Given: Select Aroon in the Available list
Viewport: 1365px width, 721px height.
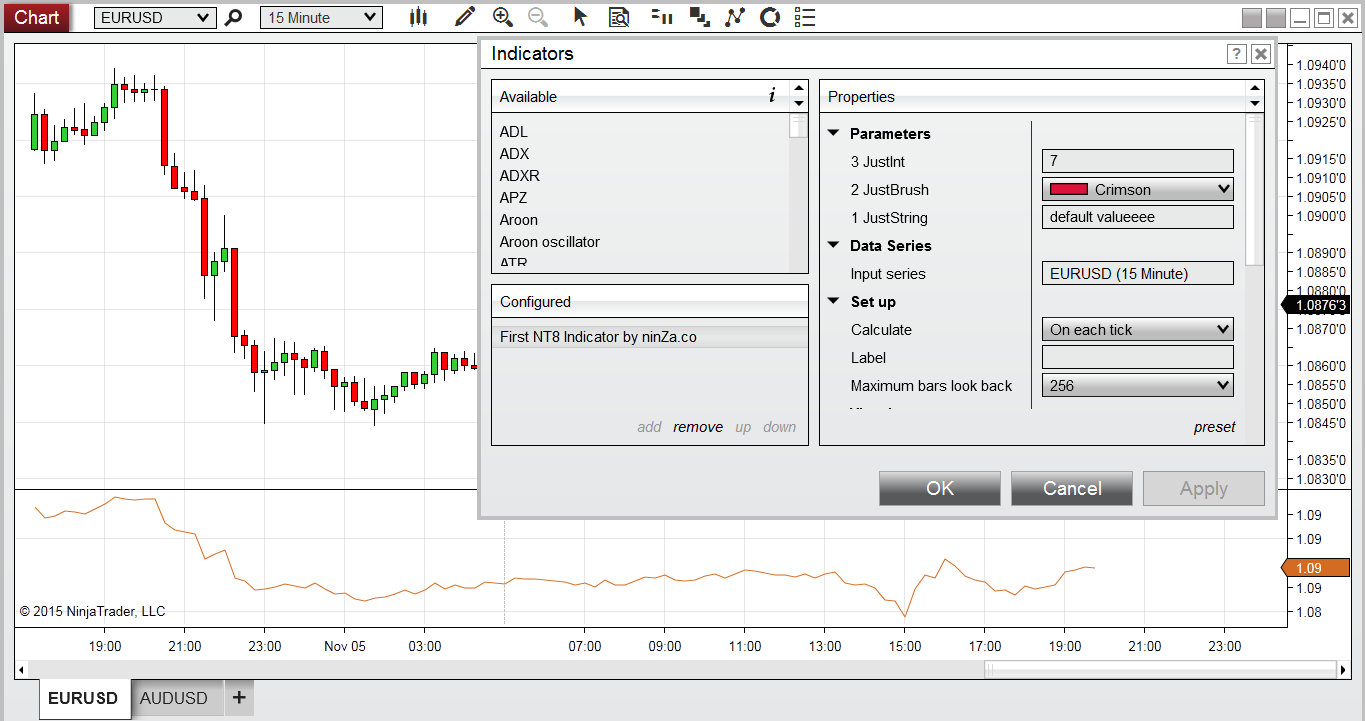Looking at the screenshot, I should click(x=519, y=220).
